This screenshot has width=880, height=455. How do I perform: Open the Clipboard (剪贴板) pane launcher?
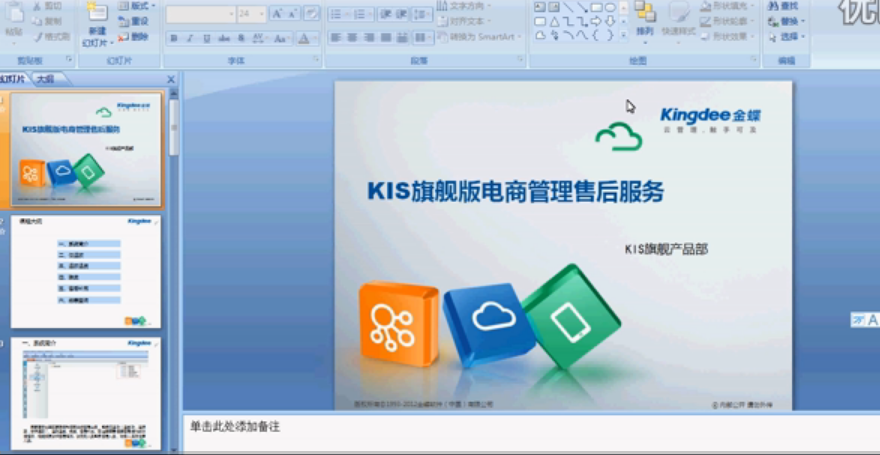[70, 59]
